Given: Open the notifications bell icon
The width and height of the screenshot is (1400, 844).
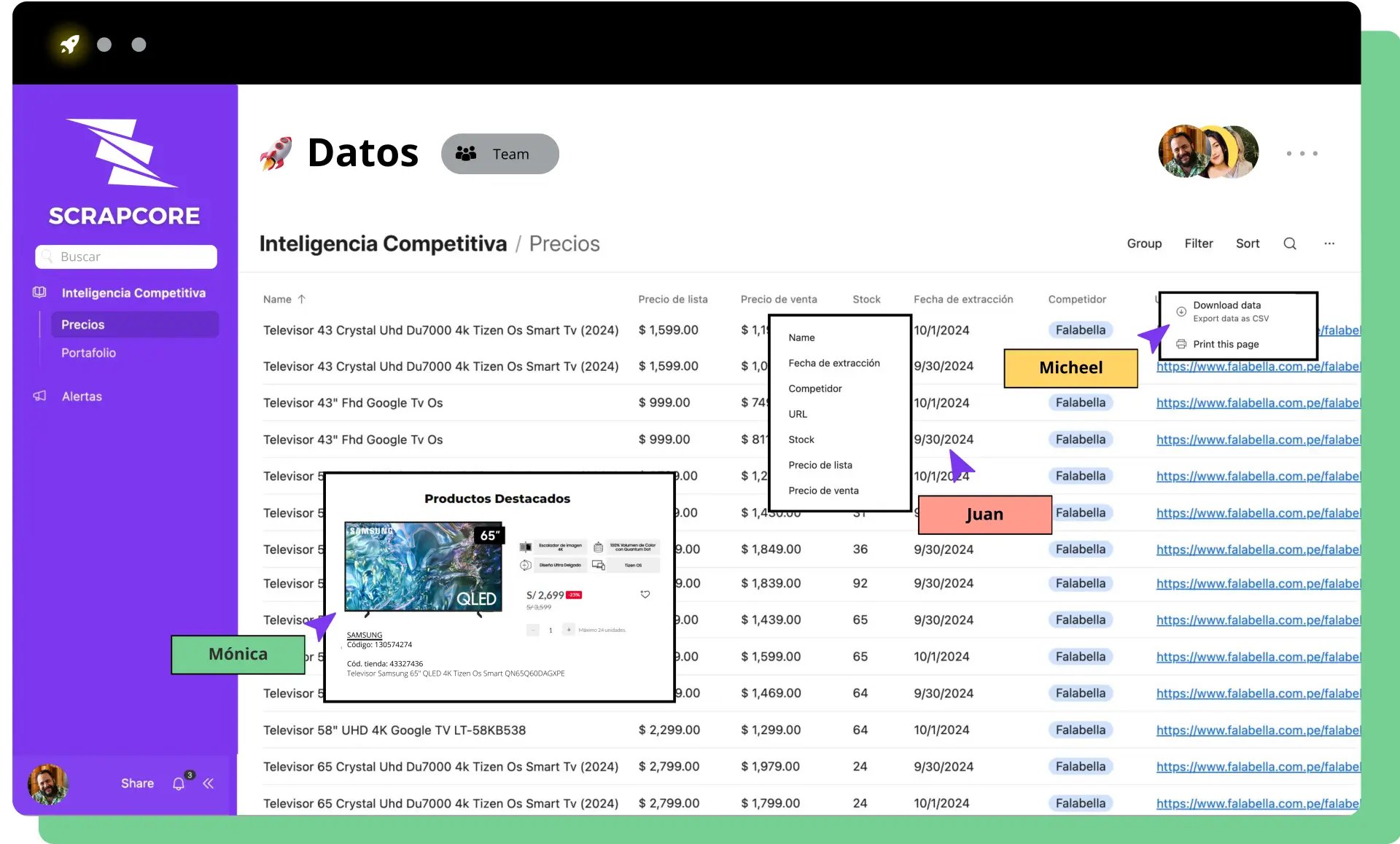Looking at the screenshot, I should (179, 784).
